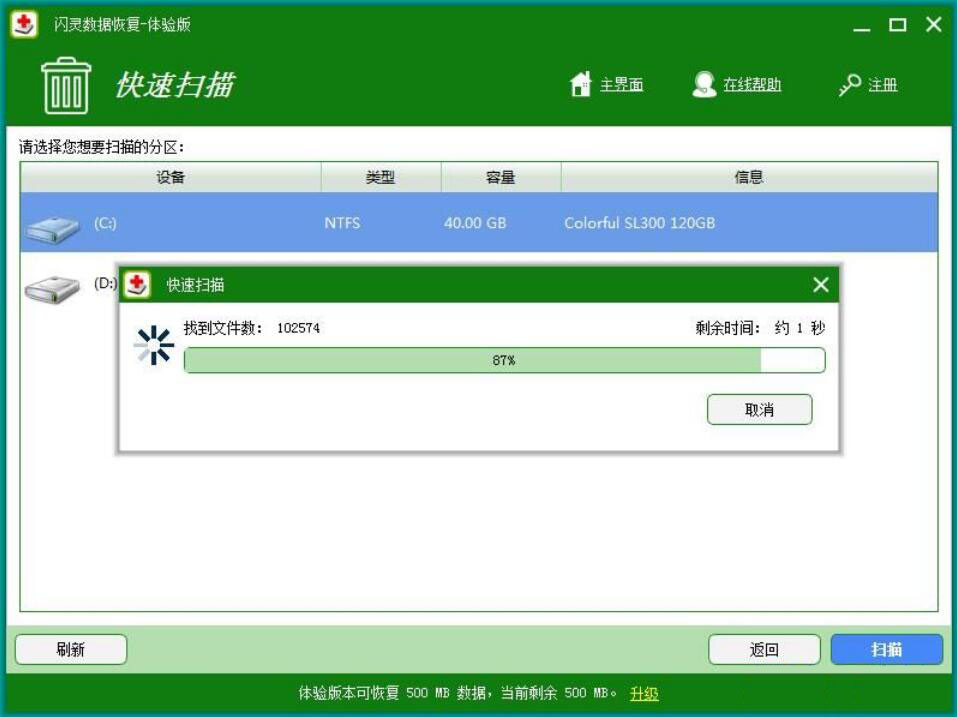Cancel the scan with 取消 button
This screenshot has height=717, width=957.
(x=759, y=409)
